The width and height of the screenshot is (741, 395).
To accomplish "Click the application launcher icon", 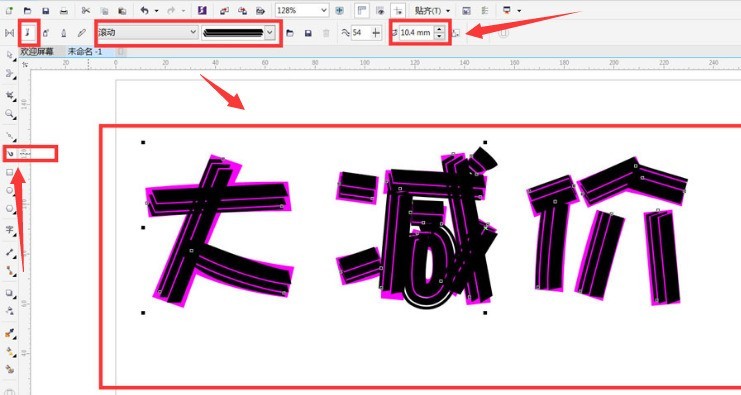I will coord(507,10).
